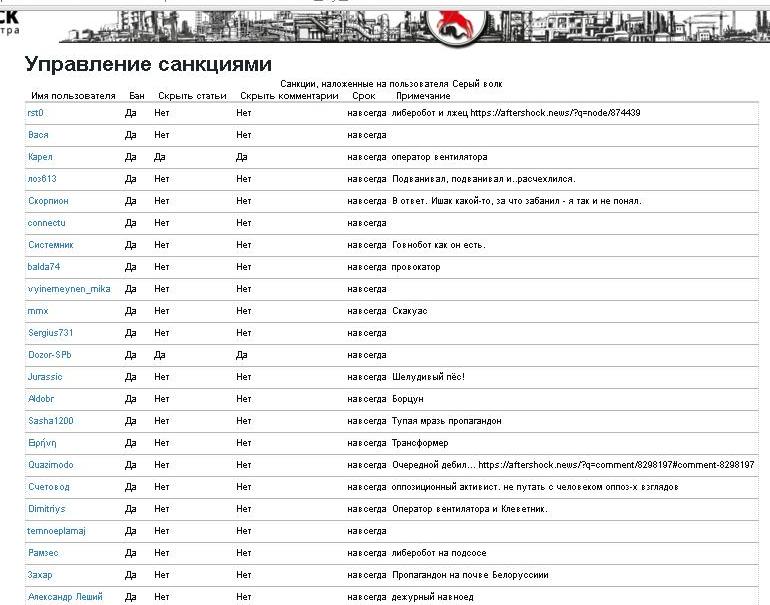Click 'Да' in Карел's Скрыть комментарии column
Screen dimensions: 770x605
click(x=242, y=157)
